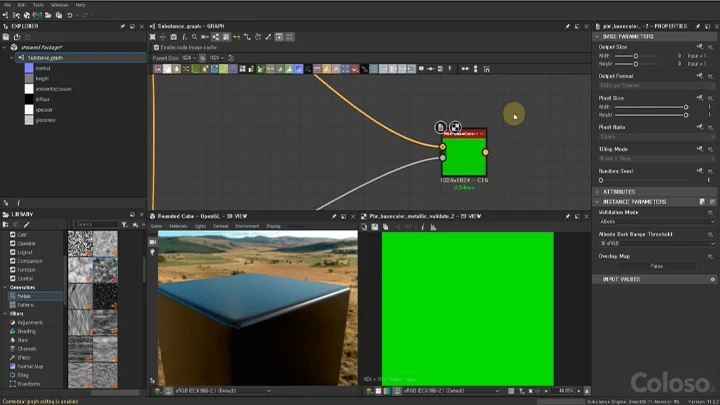
Task: Add a comment from the node toolbar
Action: [421, 69]
